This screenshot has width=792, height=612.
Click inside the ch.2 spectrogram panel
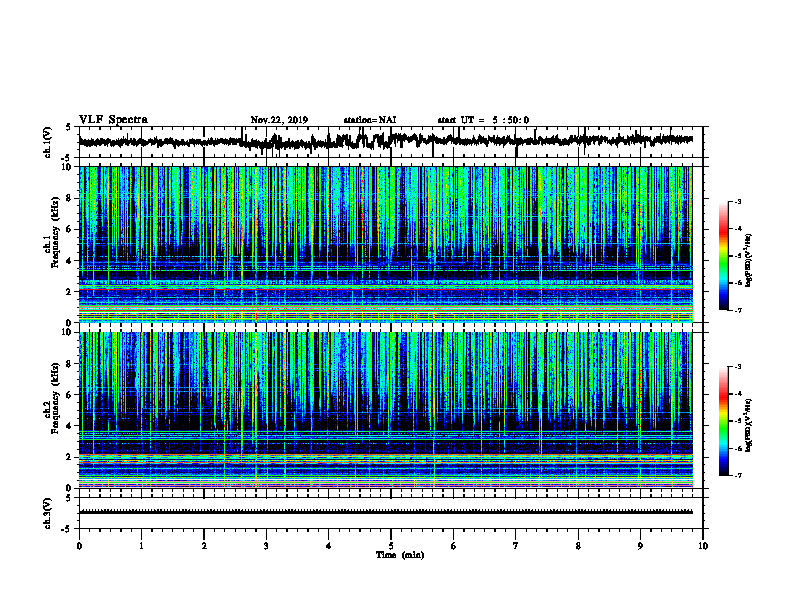pos(385,410)
